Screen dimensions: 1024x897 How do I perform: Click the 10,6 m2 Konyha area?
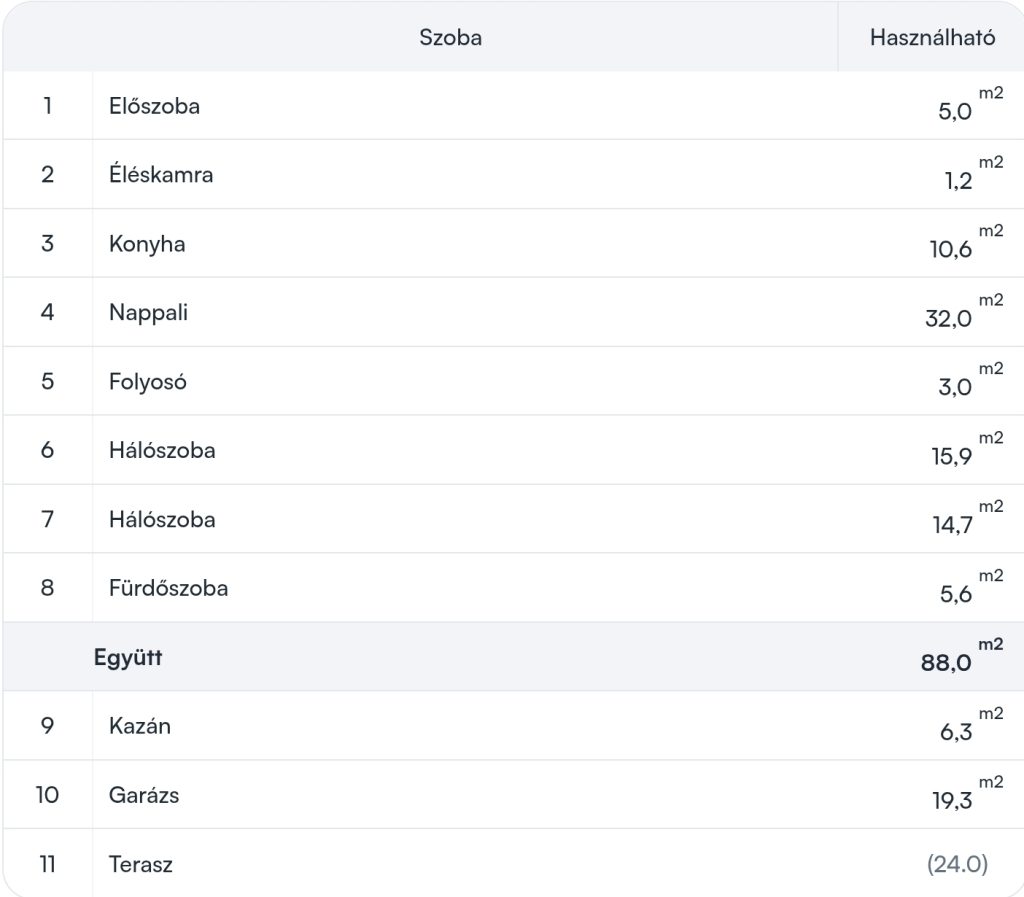tap(966, 243)
